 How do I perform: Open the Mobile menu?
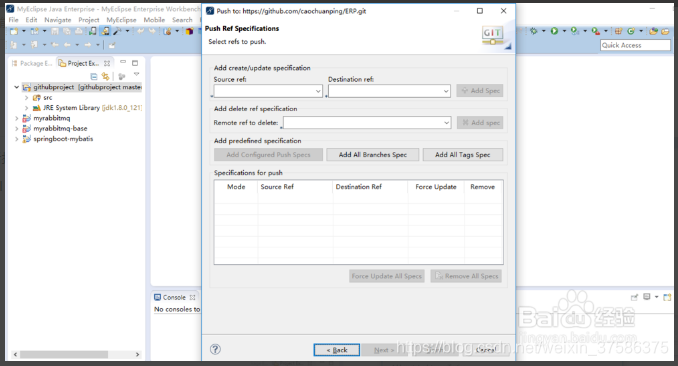coord(154,20)
